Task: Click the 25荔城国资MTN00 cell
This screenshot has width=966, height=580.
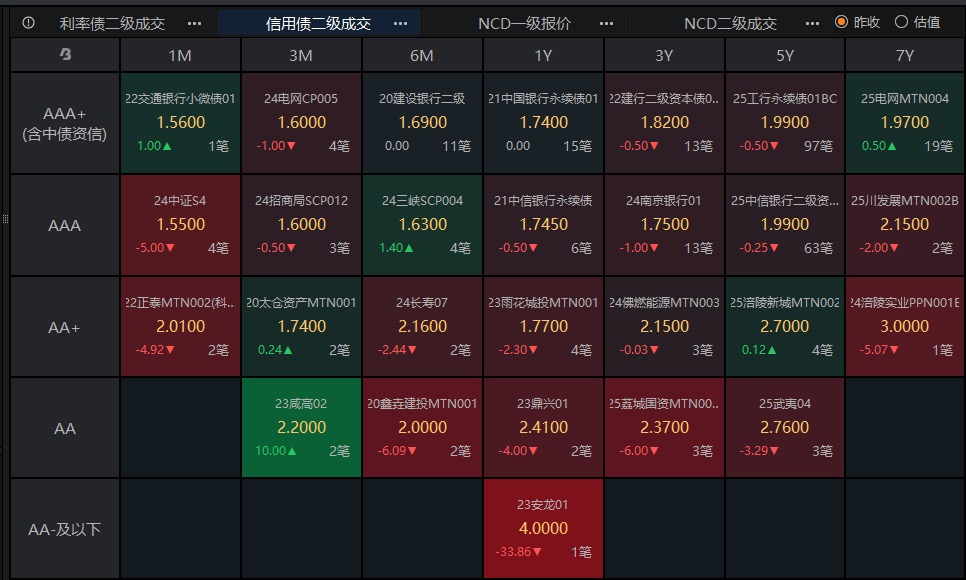Action: (x=665, y=428)
